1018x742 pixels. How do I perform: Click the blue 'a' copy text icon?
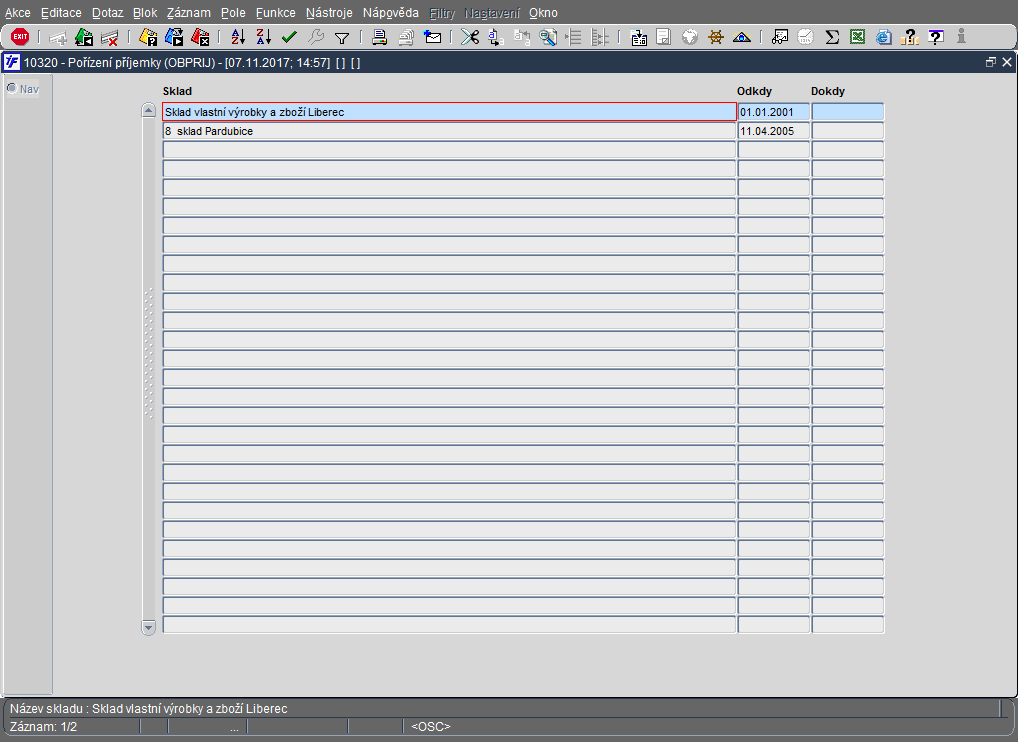495,38
